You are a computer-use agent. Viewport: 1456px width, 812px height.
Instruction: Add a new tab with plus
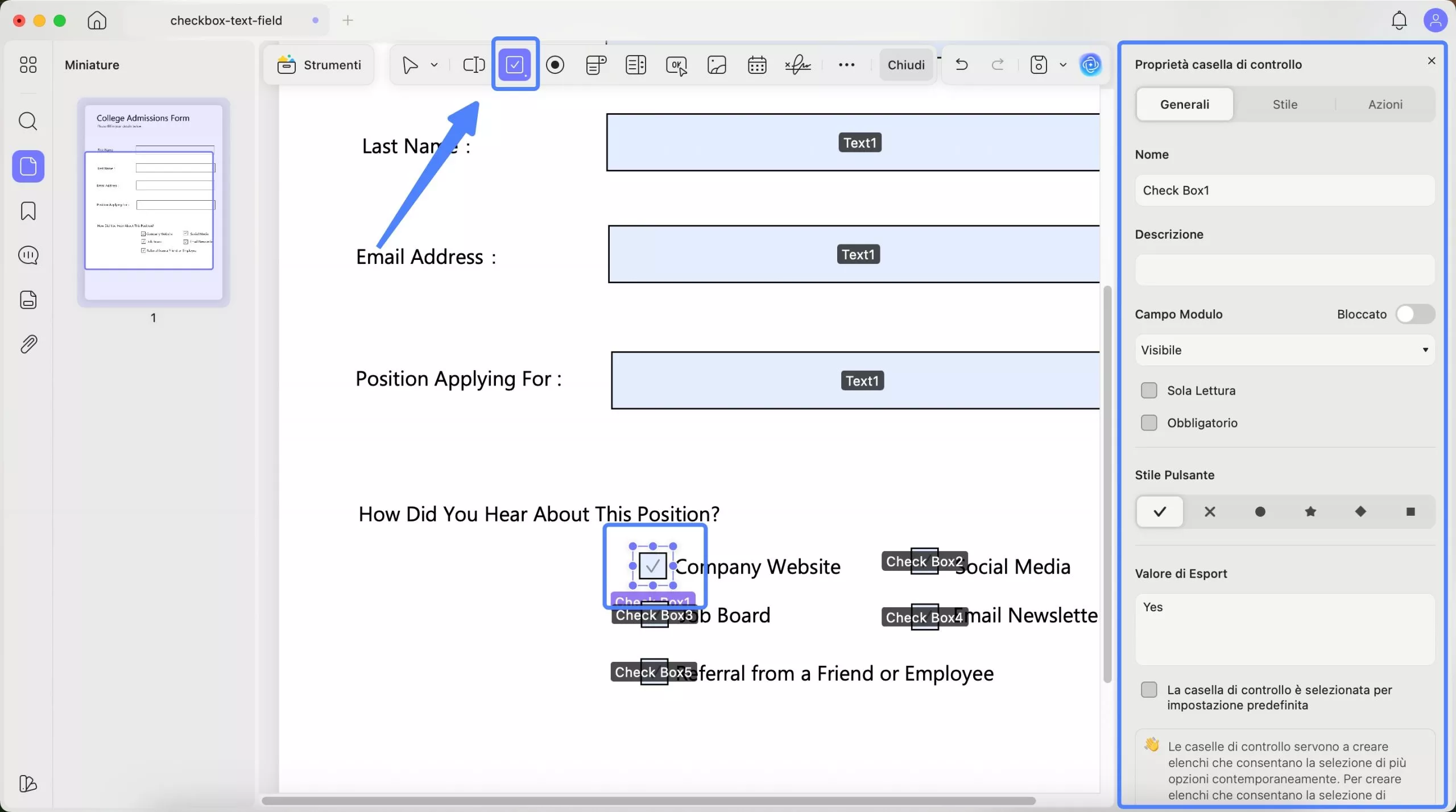[348, 20]
